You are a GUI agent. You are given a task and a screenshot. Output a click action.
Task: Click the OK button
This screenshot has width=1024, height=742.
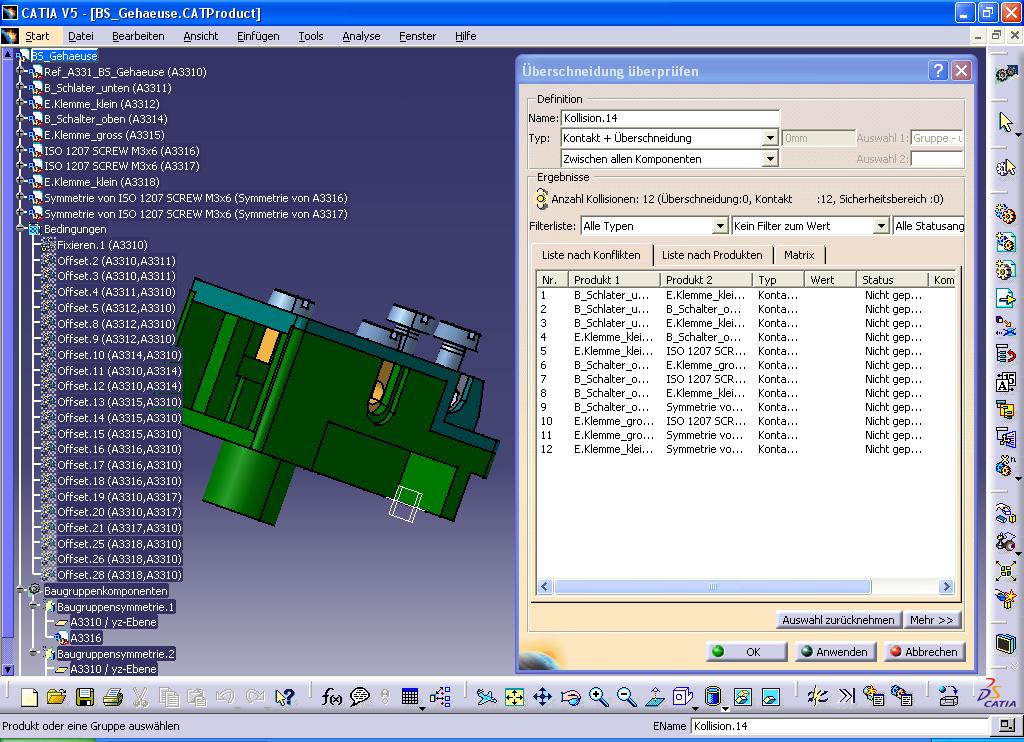click(746, 652)
